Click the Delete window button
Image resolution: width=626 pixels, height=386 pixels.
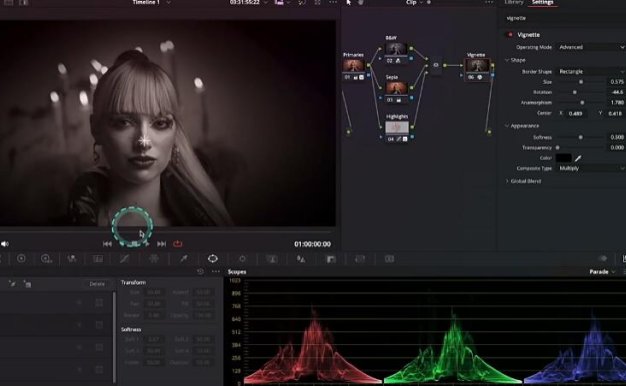coord(97,284)
